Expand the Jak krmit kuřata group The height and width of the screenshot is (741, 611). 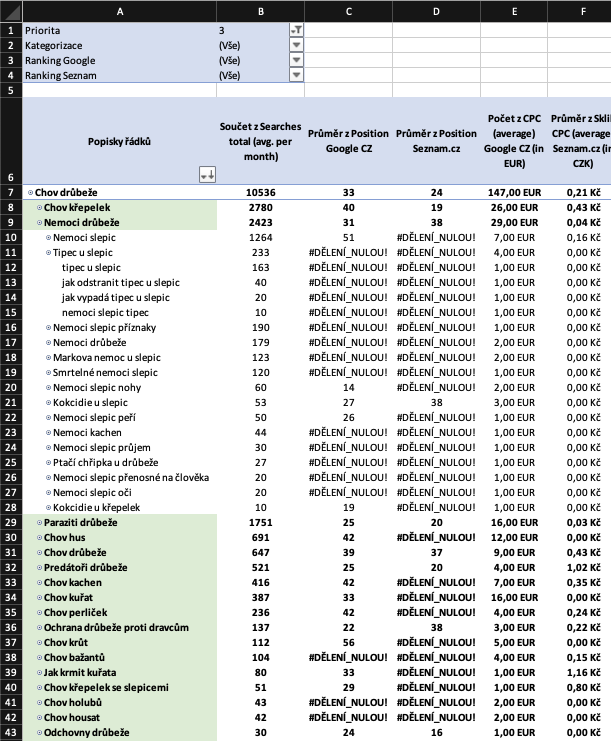[40, 672]
